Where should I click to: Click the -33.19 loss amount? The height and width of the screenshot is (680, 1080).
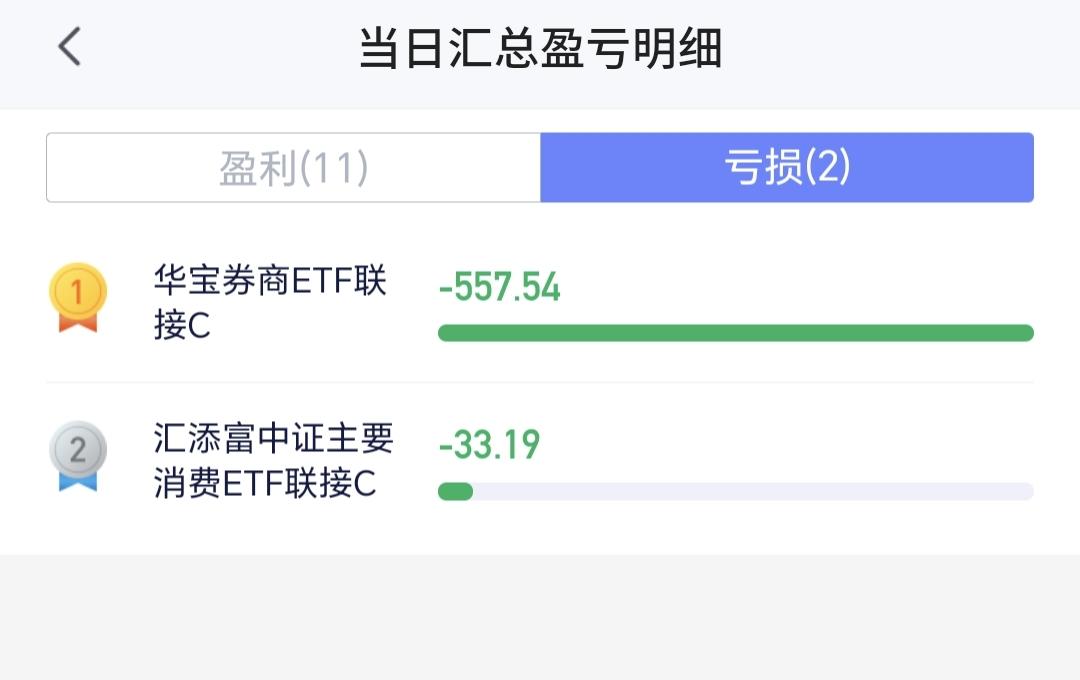[x=489, y=444]
